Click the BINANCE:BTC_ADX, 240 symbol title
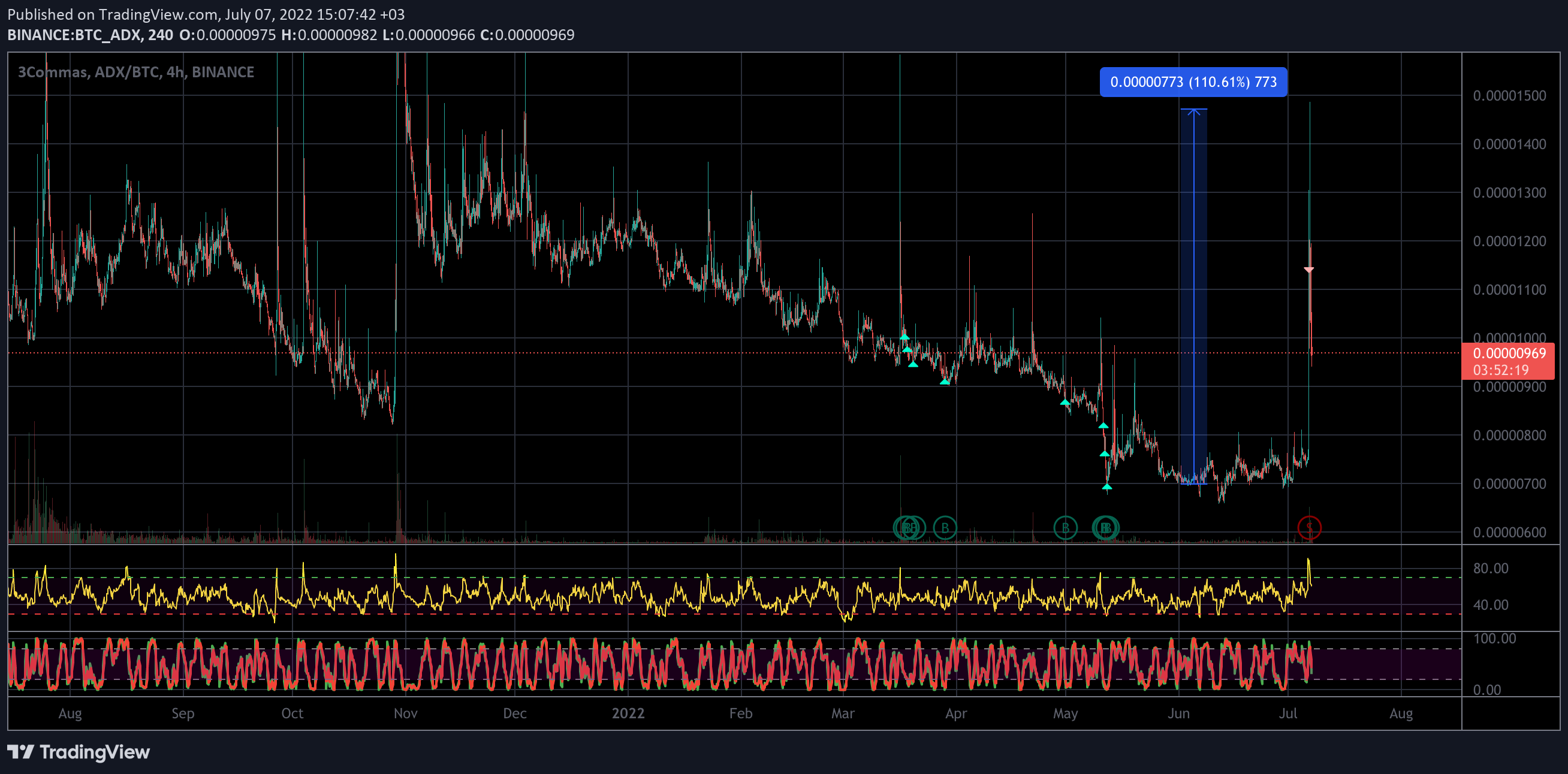 [x=90, y=35]
